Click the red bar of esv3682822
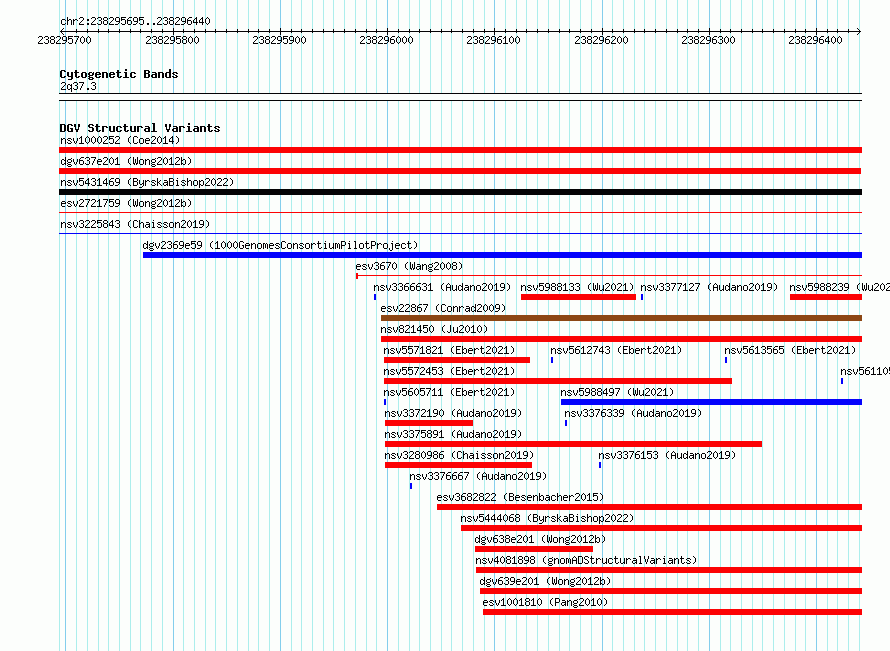Screen dimensions: 890x651 (x=649, y=507)
